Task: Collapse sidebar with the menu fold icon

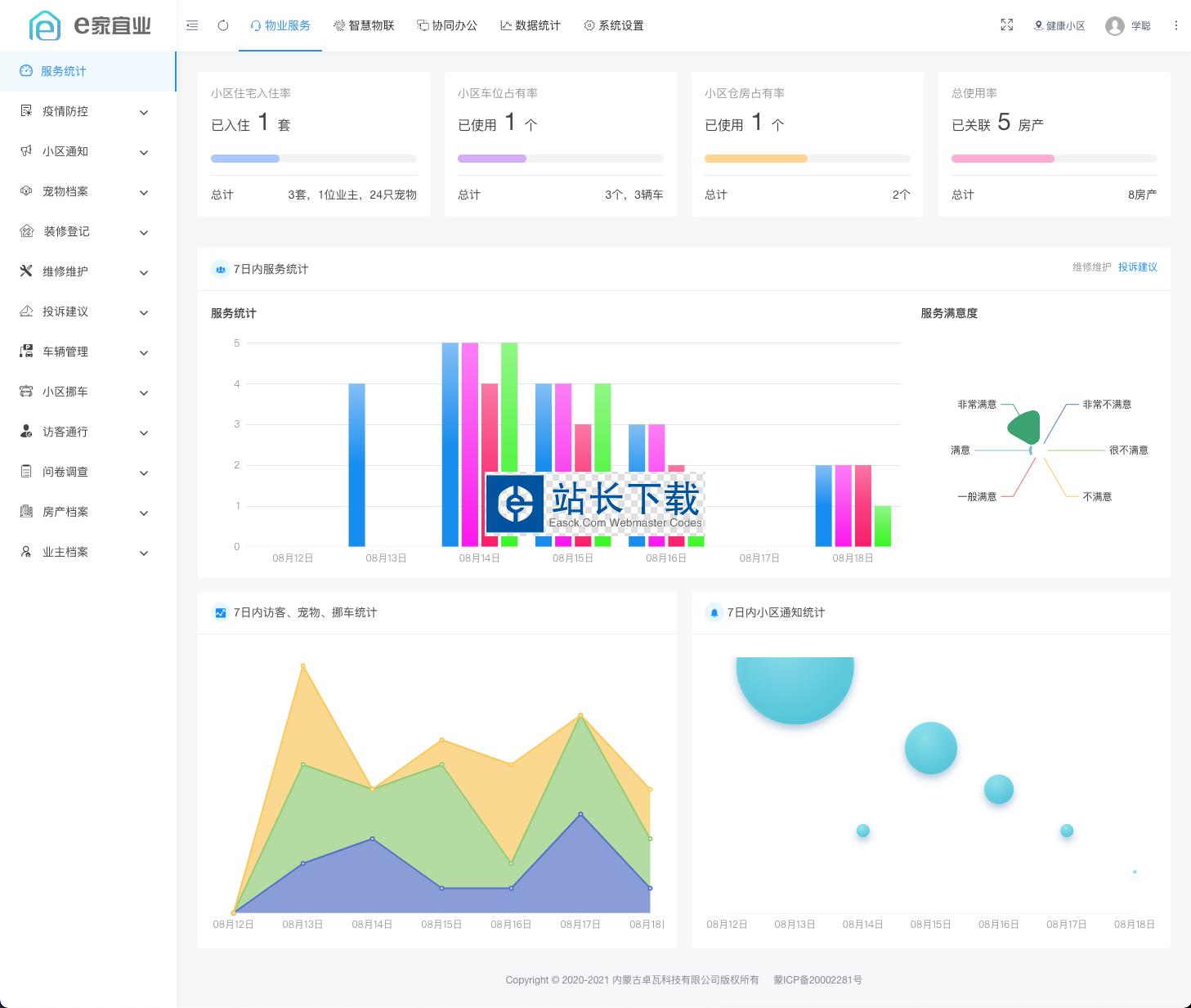Action: (x=192, y=25)
